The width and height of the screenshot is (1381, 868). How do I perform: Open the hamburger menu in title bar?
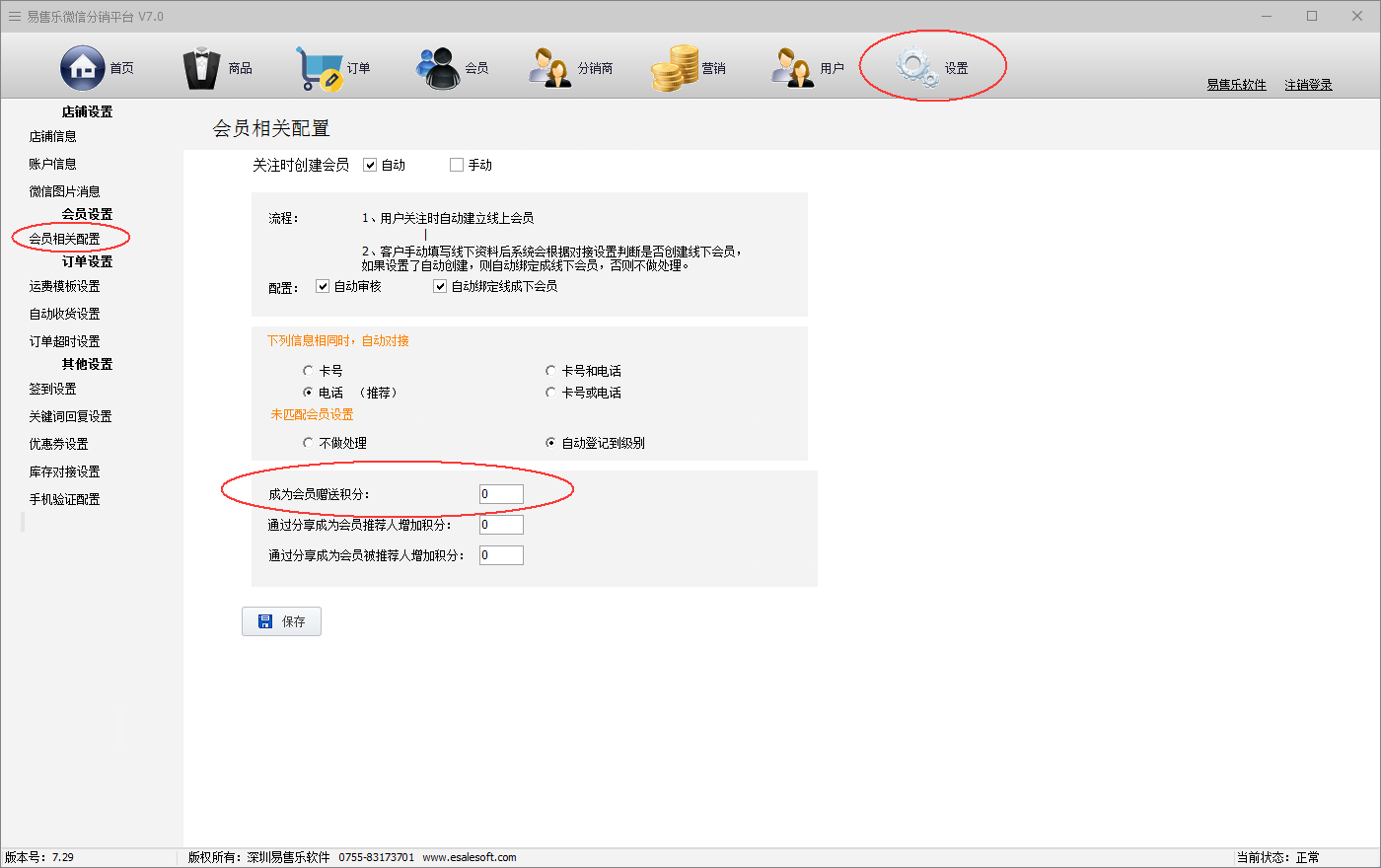[x=14, y=17]
